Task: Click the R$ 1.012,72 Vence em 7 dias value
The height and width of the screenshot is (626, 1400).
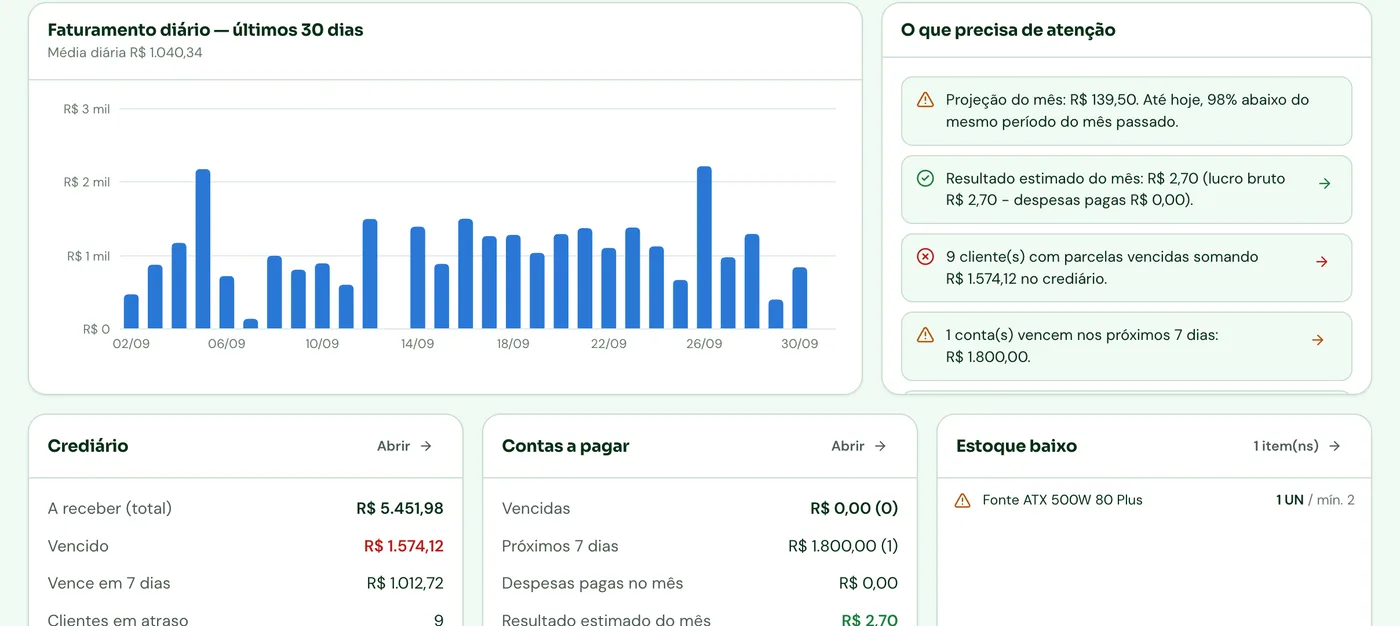Action: point(405,583)
